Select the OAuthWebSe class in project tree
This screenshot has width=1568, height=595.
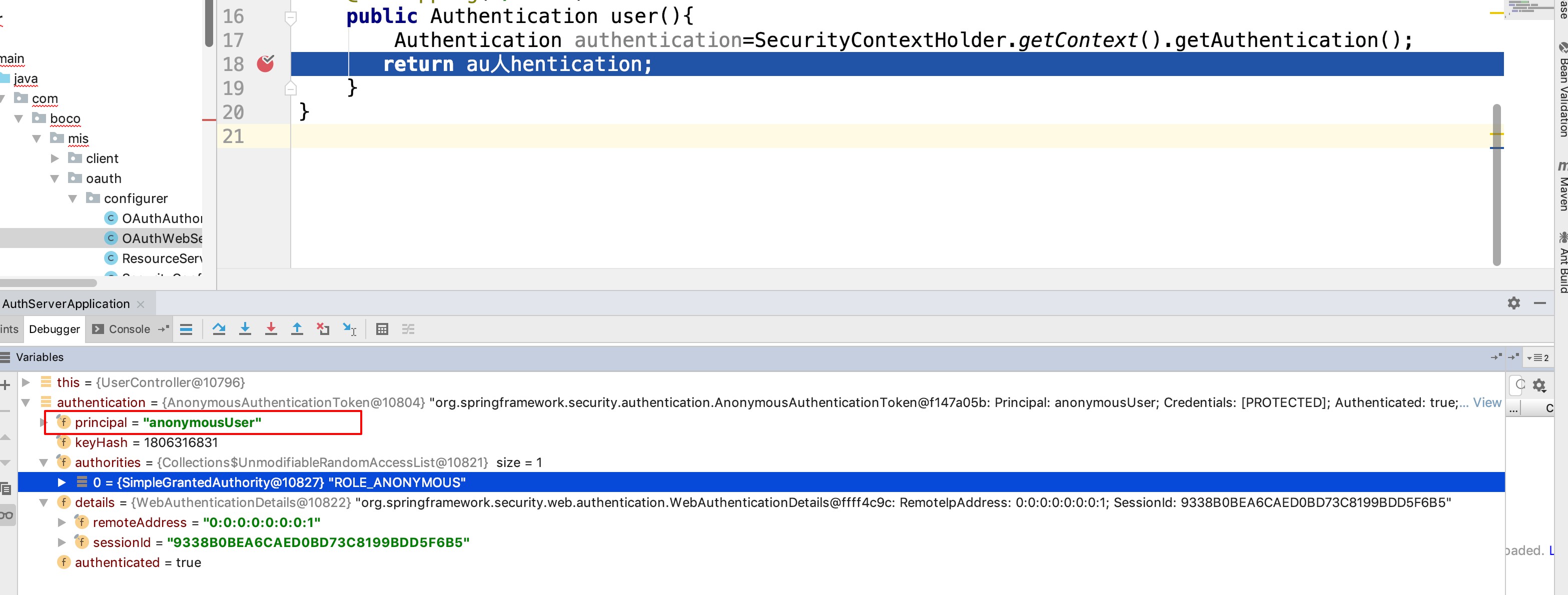click(x=161, y=238)
